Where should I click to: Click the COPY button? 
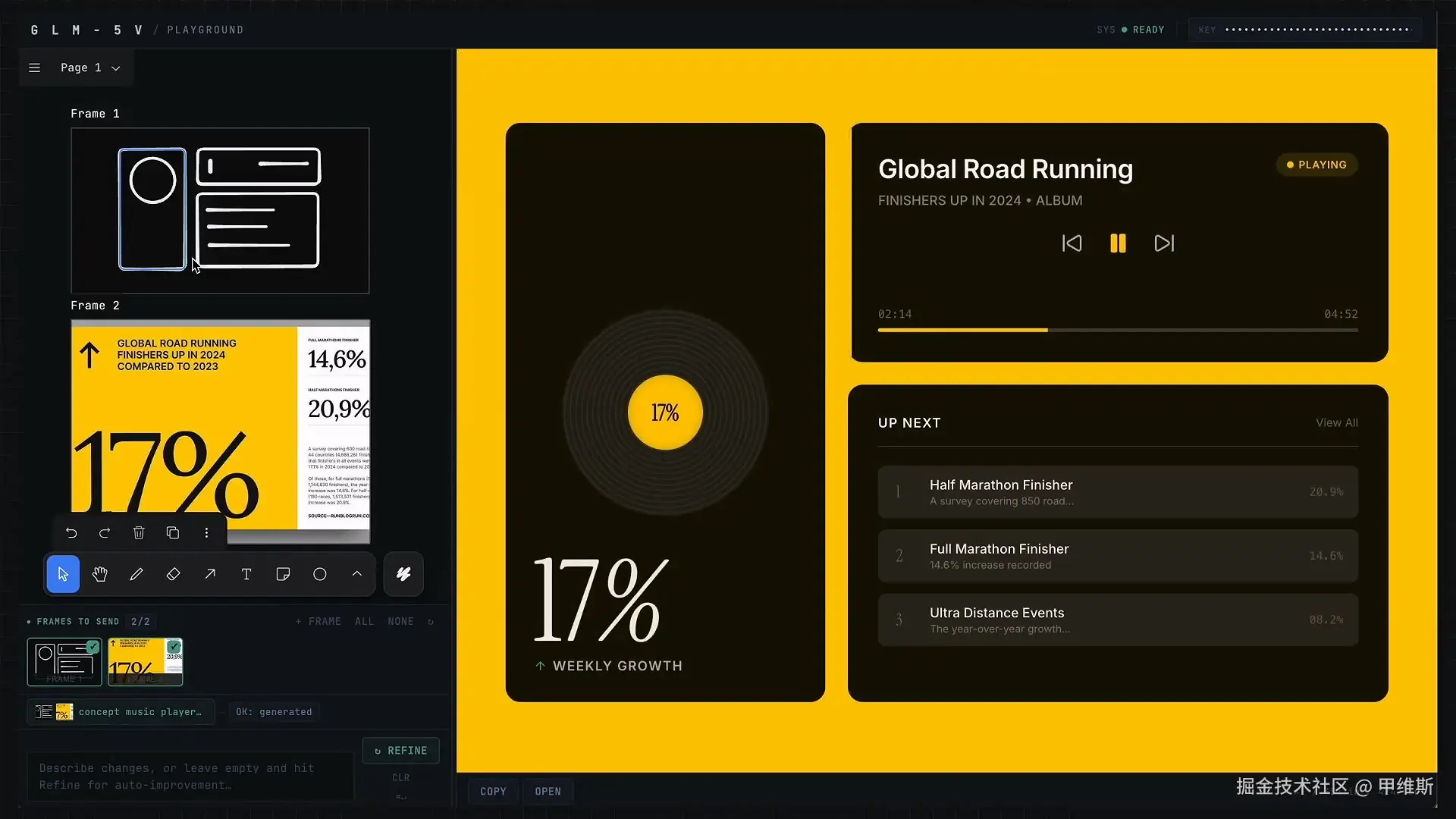click(493, 792)
